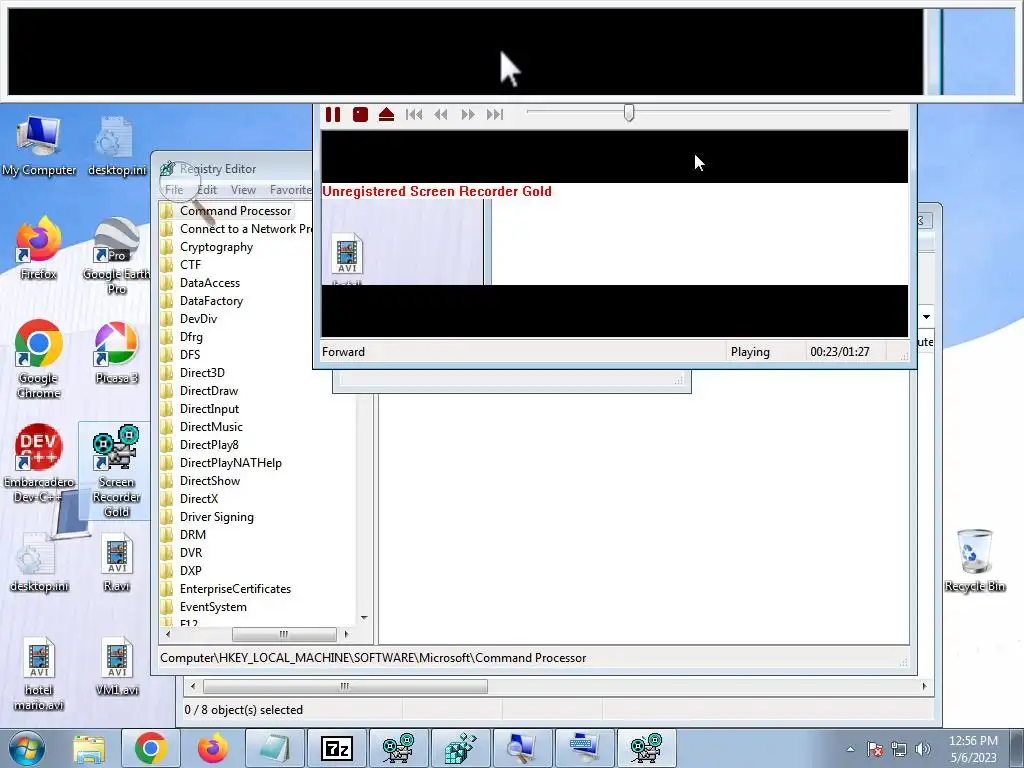Open the Edit menu in Registry Editor
The height and width of the screenshot is (768, 1024).
[207, 189]
